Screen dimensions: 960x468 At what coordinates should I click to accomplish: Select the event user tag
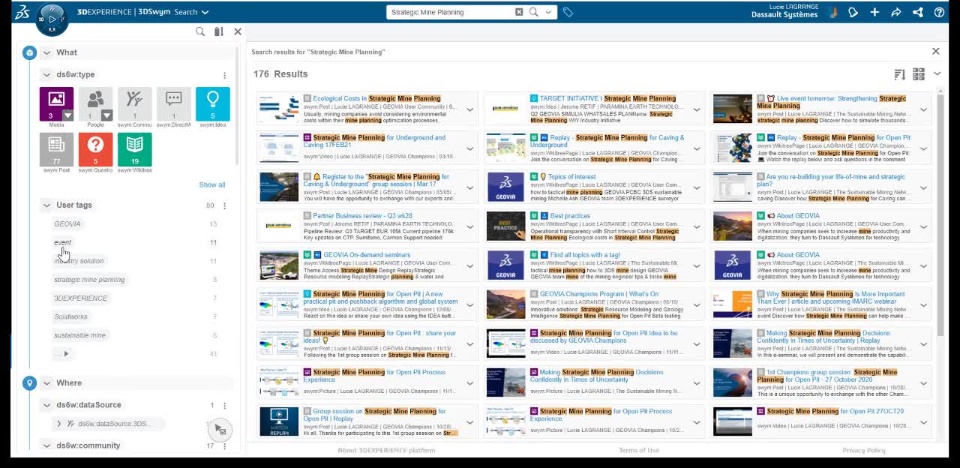(x=62, y=243)
